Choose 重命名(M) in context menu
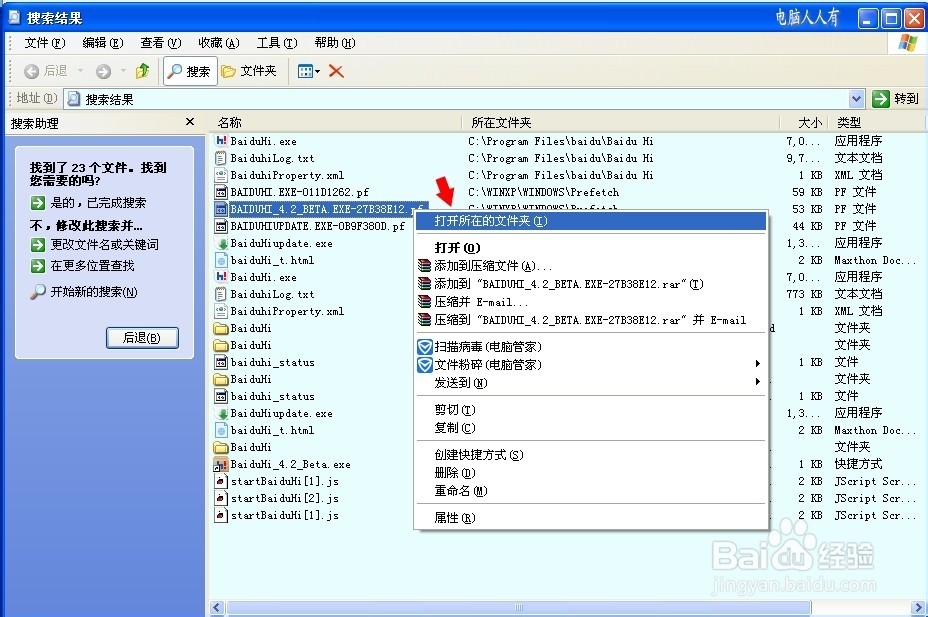The image size is (928, 617). (x=591, y=490)
